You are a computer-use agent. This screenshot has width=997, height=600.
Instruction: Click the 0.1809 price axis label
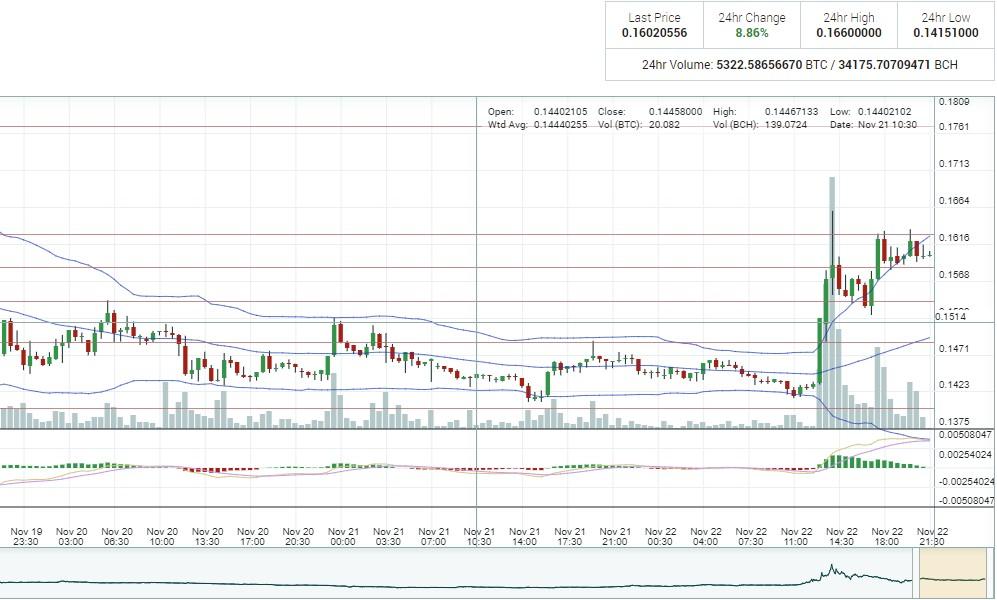pos(953,102)
